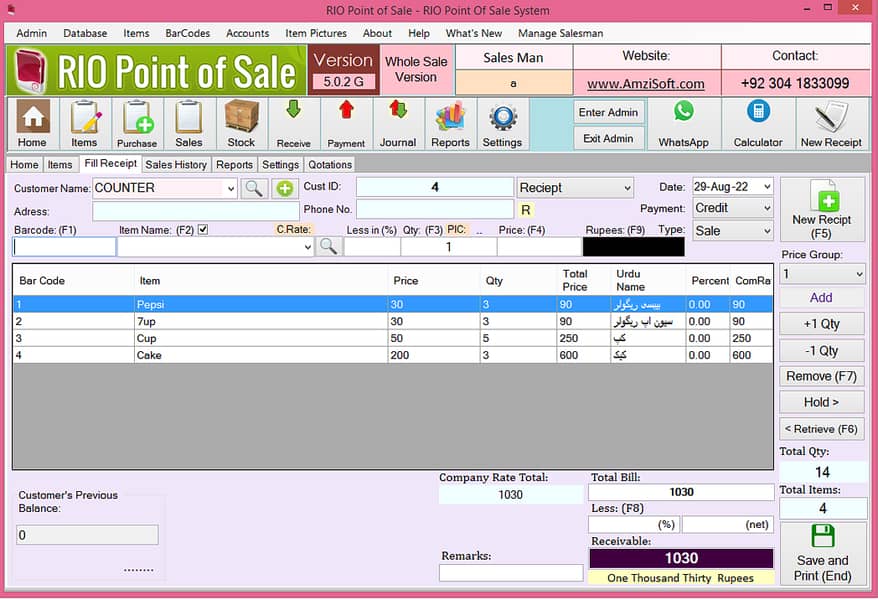Launch WhatsApp from the toolbar

tap(684, 124)
